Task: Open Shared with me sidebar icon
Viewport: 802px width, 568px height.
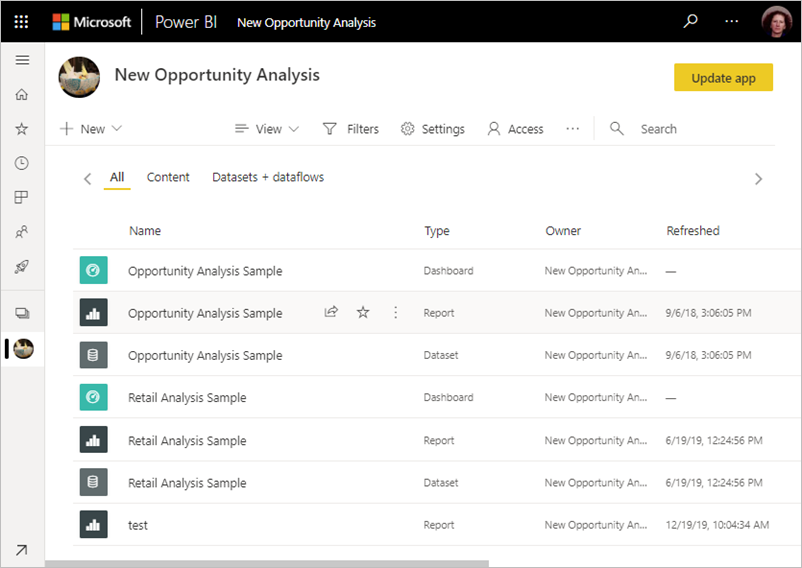Action: coord(22,232)
